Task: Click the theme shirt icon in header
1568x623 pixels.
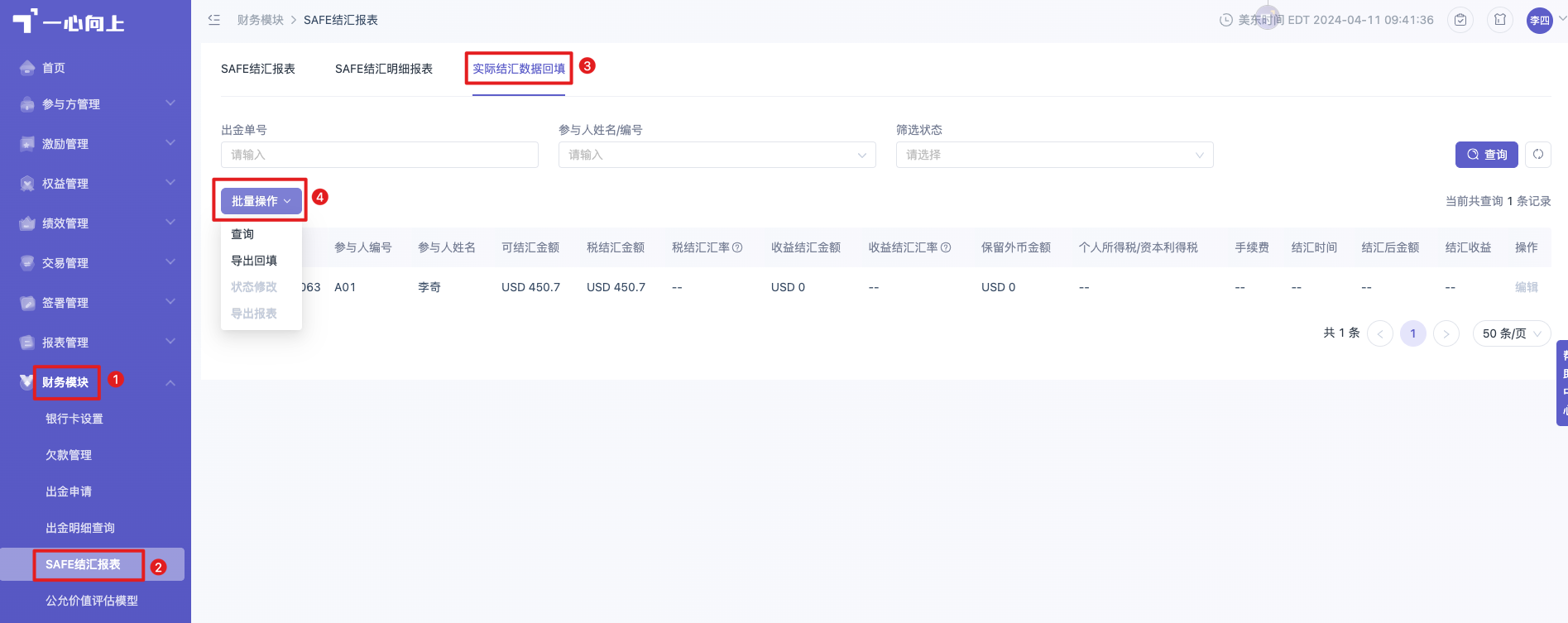Action: click(x=1500, y=20)
